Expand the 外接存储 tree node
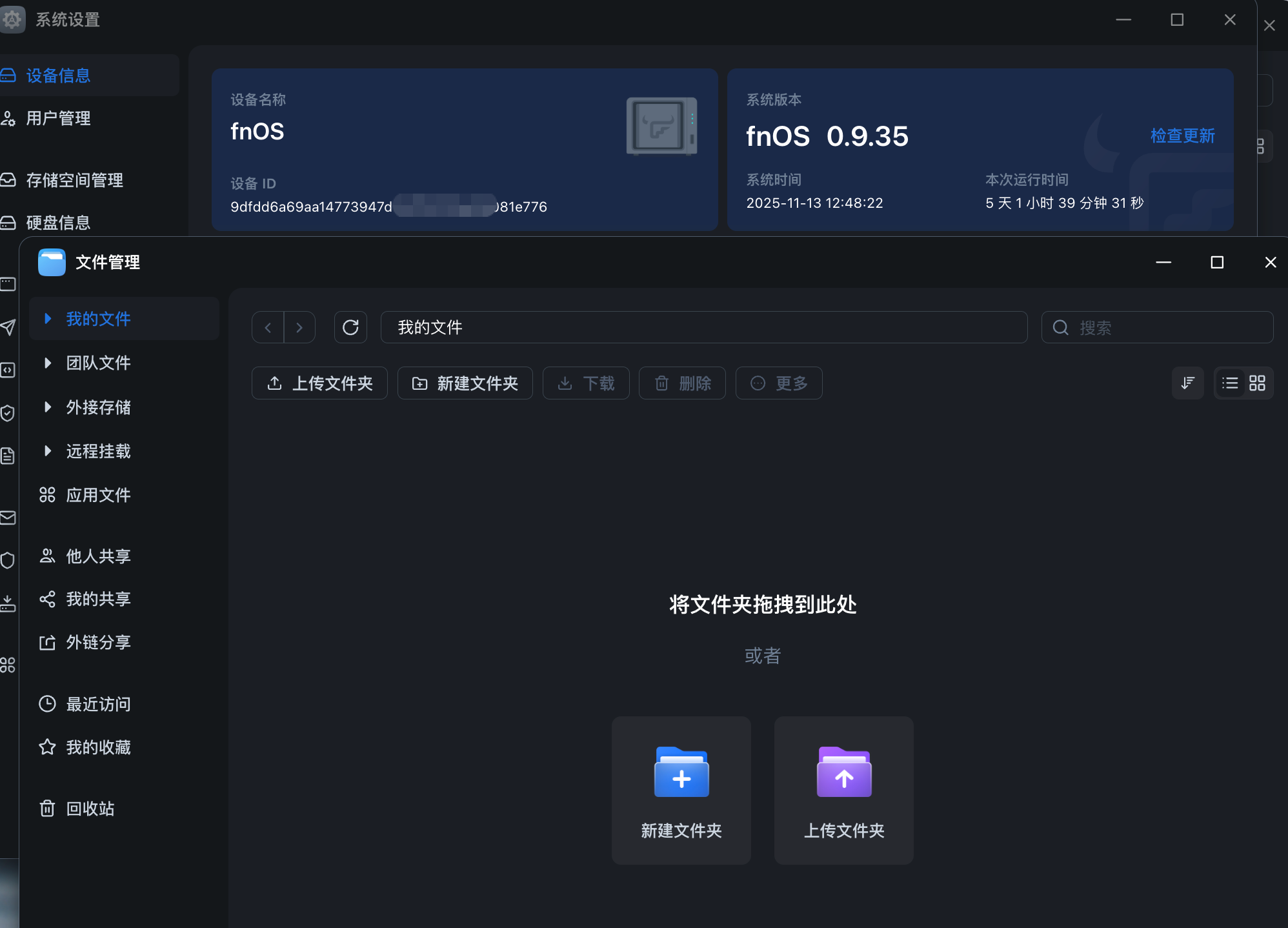Viewport: 1288px width, 928px height. tap(47, 407)
